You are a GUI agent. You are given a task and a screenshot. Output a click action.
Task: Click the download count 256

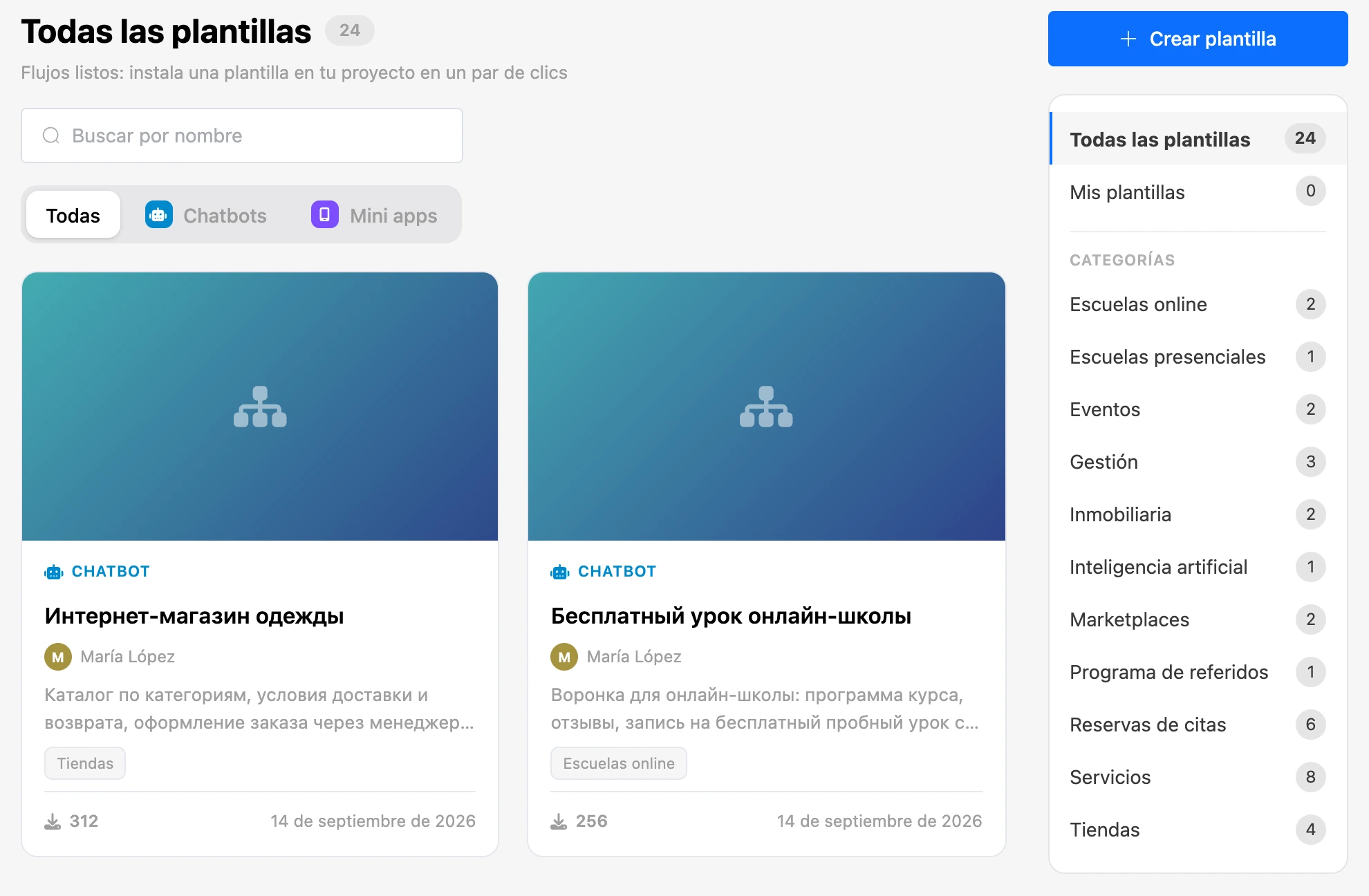coord(592,821)
